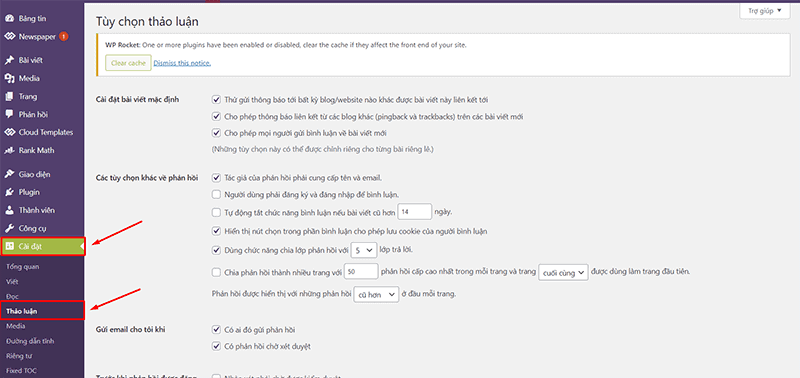The height and width of the screenshot is (378, 800).
Task: Enable auto-close comments on old posts
Action: click(x=216, y=212)
